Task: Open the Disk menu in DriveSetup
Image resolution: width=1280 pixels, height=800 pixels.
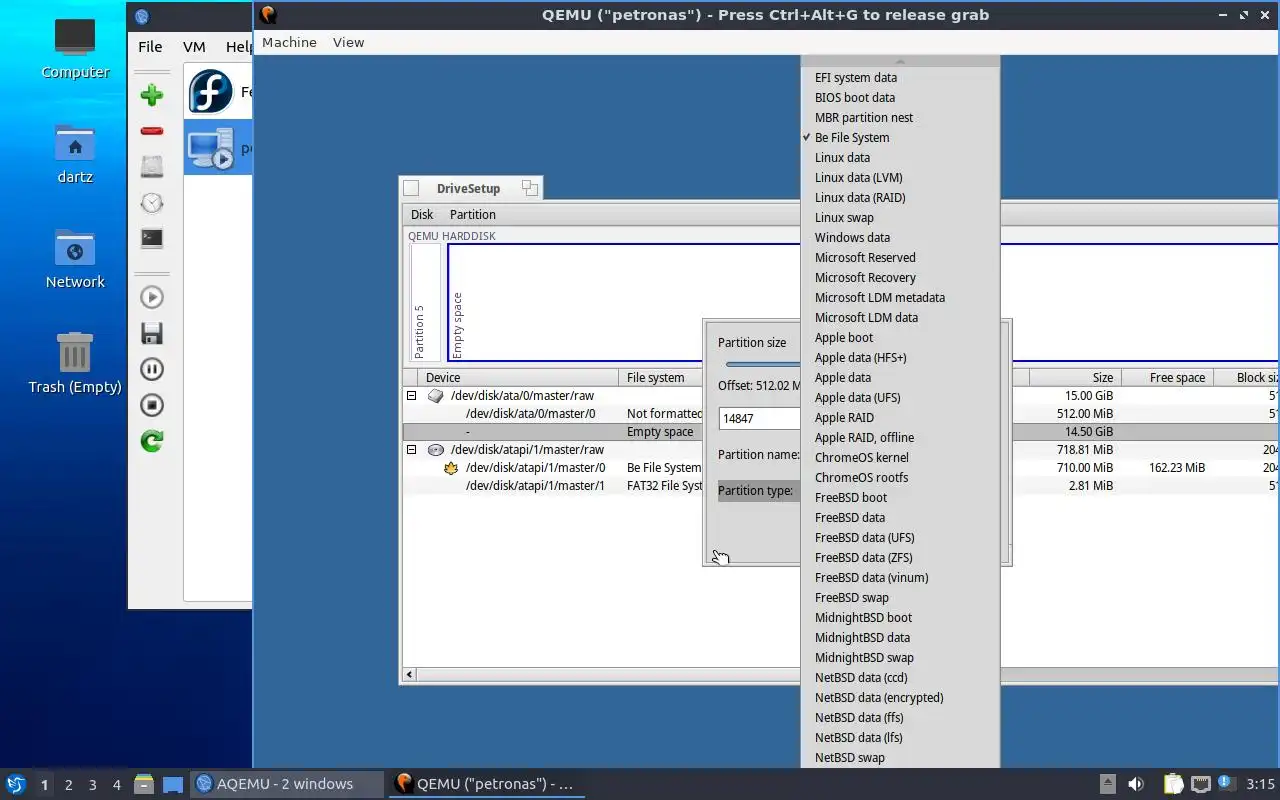Action: pyautogui.click(x=422, y=214)
